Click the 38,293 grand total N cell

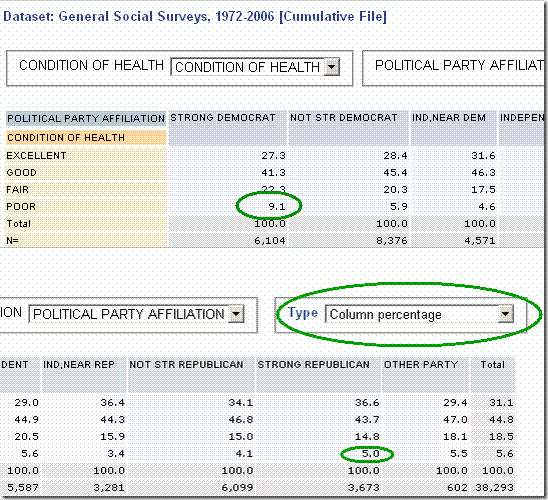click(x=494, y=487)
